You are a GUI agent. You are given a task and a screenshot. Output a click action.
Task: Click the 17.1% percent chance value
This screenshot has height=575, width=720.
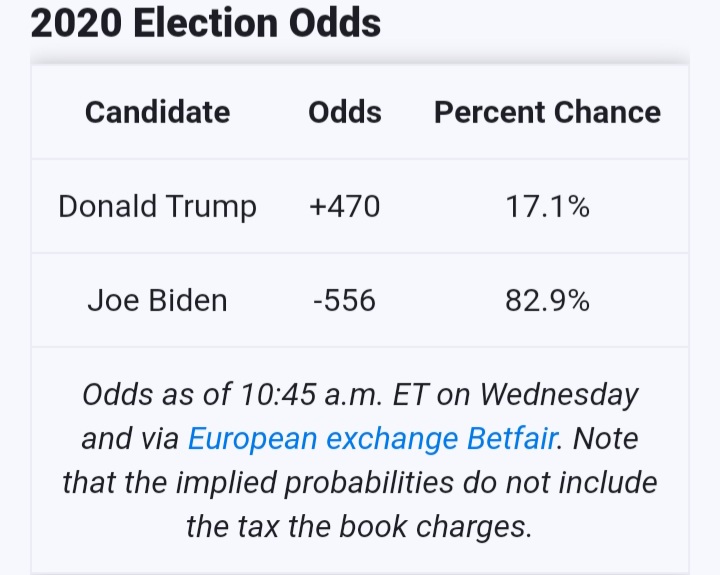click(547, 206)
